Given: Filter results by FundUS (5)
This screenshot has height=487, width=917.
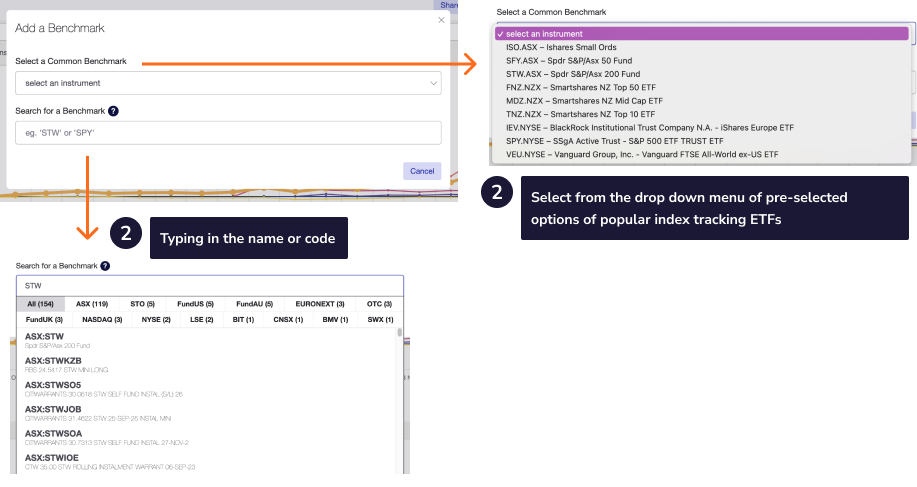Looking at the screenshot, I should tap(195, 304).
